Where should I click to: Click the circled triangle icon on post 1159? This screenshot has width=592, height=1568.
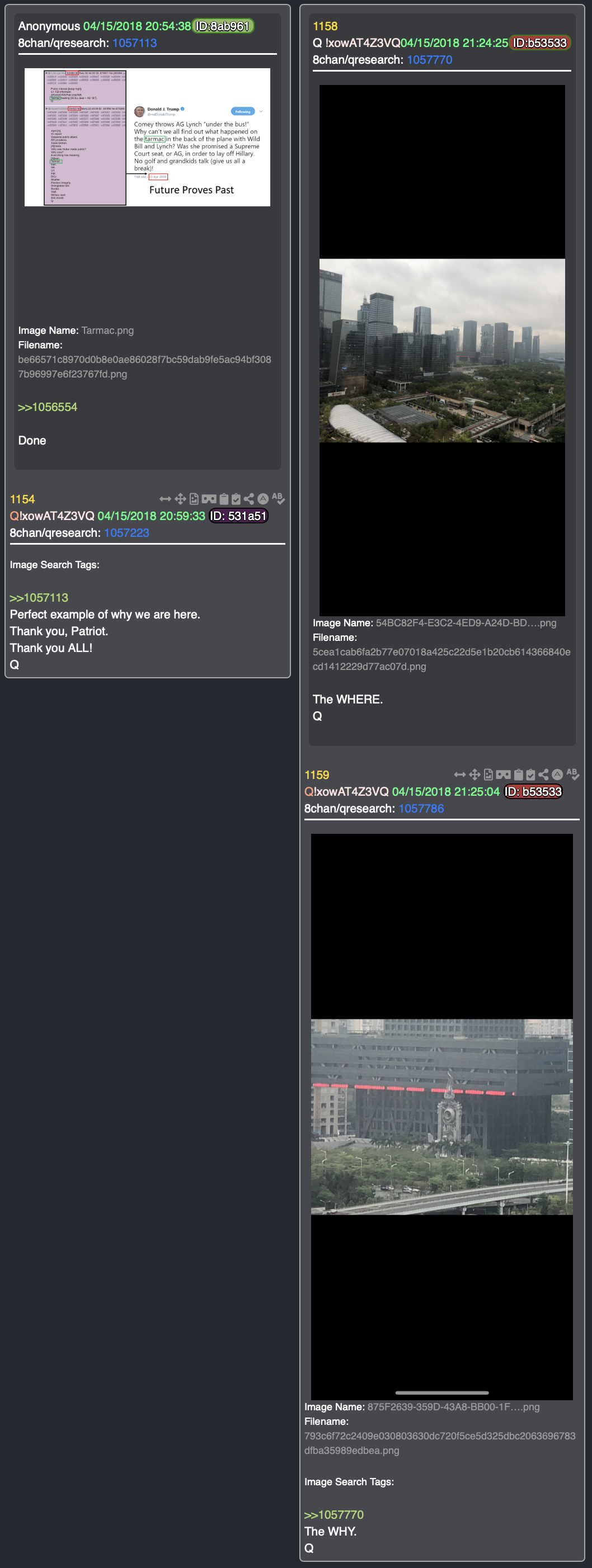[557, 775]
